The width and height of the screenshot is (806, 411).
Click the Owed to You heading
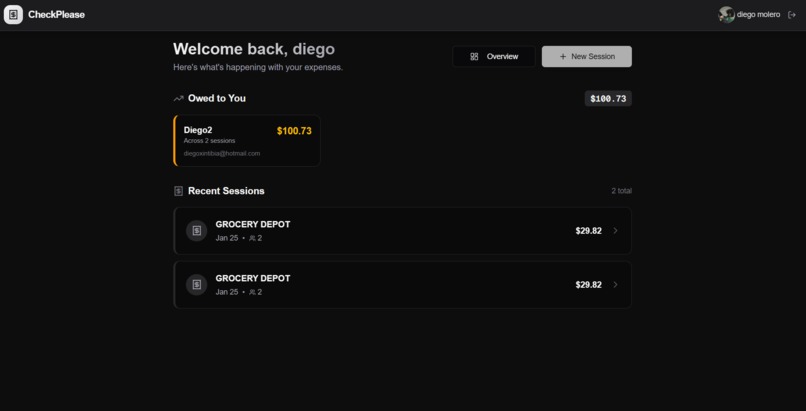(217, 99)
